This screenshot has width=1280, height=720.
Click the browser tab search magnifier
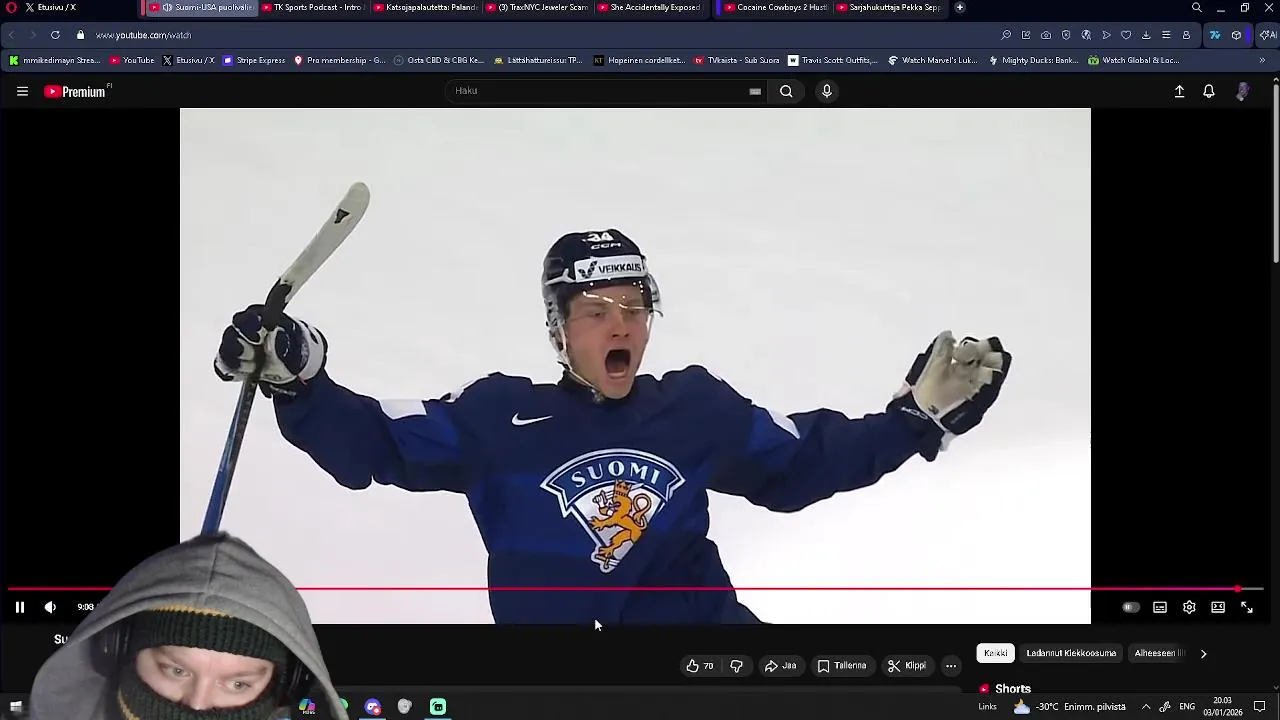[1197, 7]
